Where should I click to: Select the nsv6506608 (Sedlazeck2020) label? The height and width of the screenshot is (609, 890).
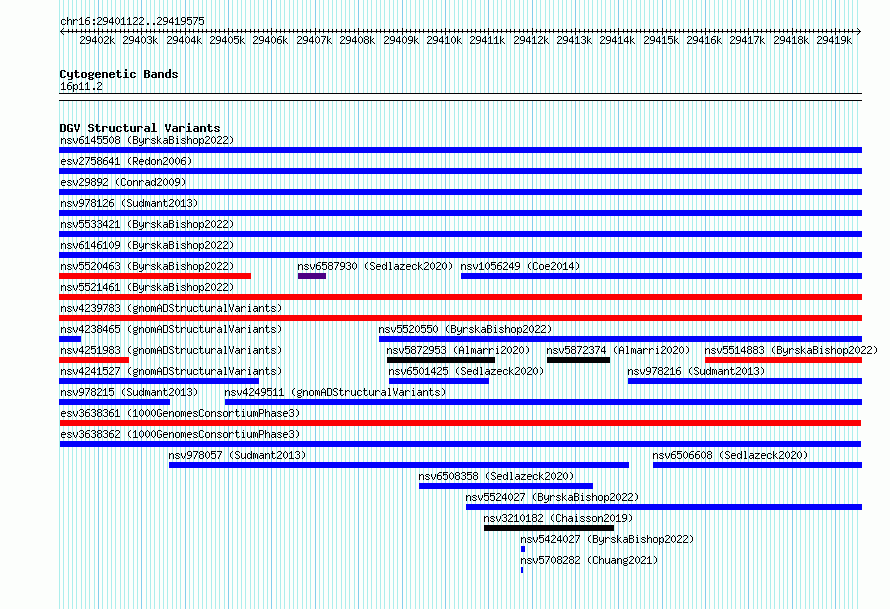[730, 455]
